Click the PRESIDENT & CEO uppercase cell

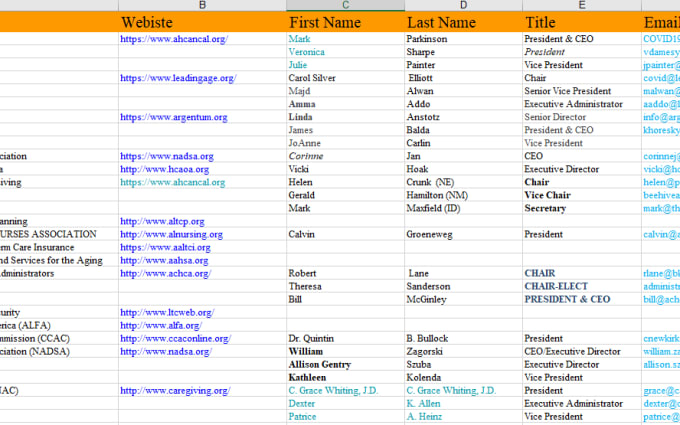582,299
